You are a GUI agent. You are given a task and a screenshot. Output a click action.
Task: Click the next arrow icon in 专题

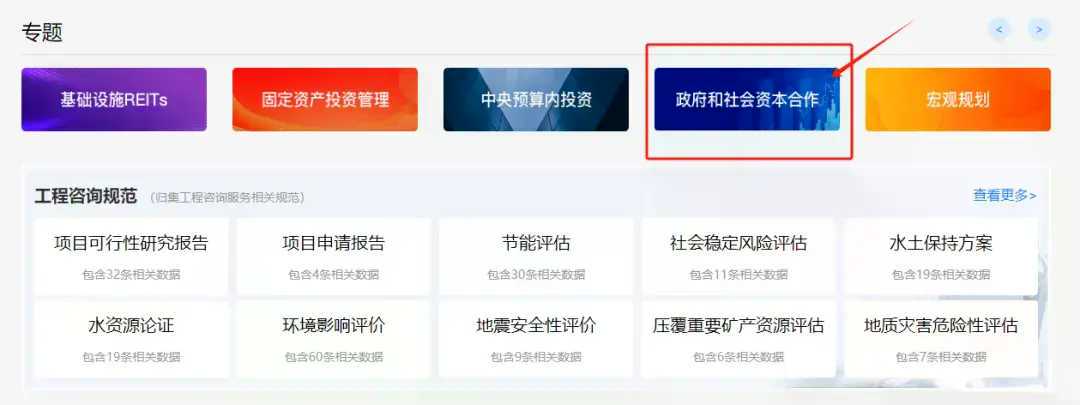pos(1039,30)
